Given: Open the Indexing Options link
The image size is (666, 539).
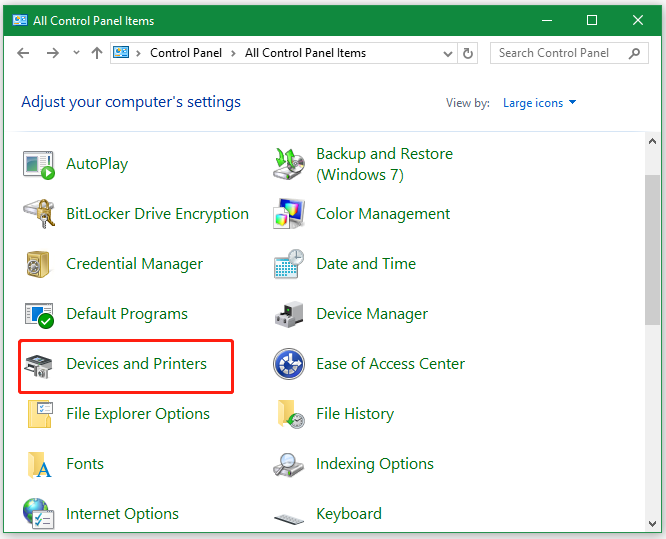Looking at the screenshot, I should [375, 464].
